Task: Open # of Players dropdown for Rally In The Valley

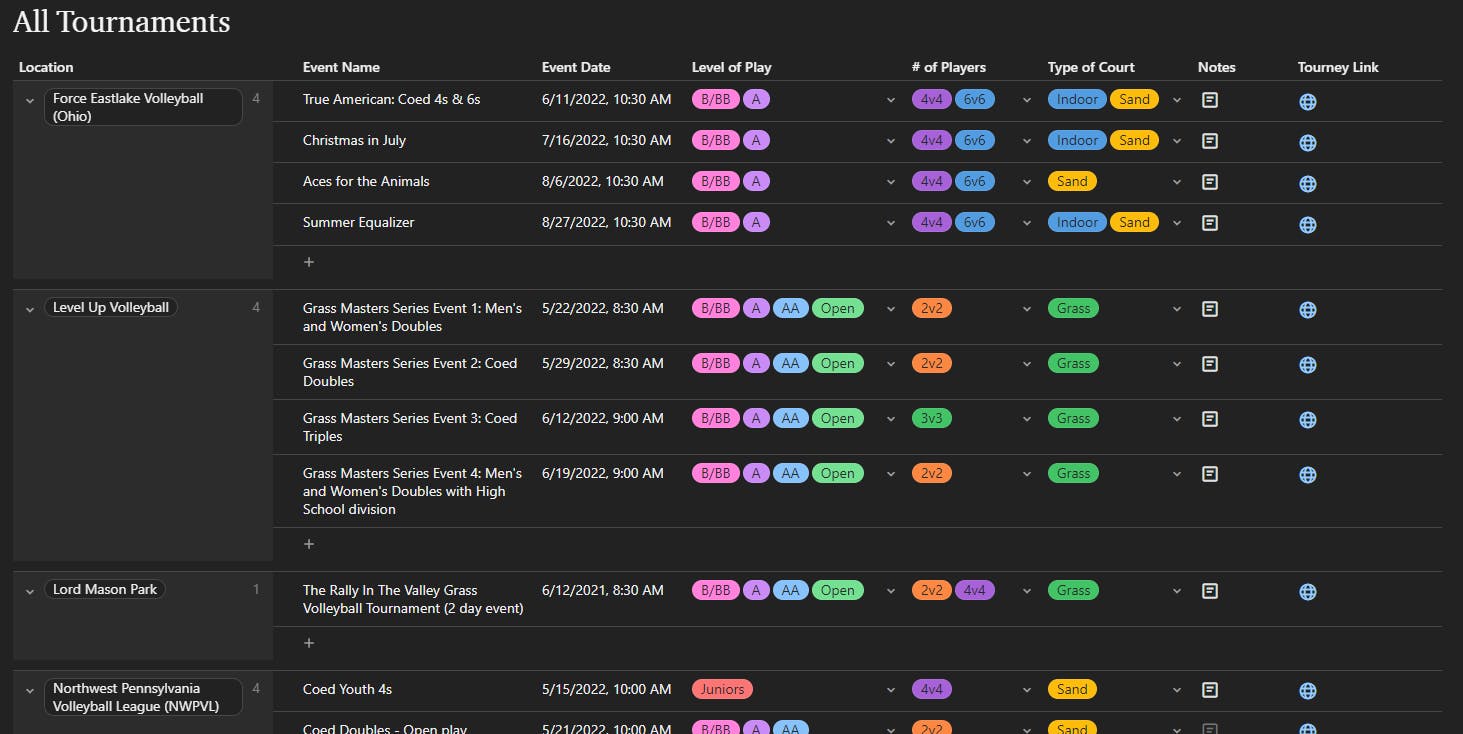Action: (1027, 591)
